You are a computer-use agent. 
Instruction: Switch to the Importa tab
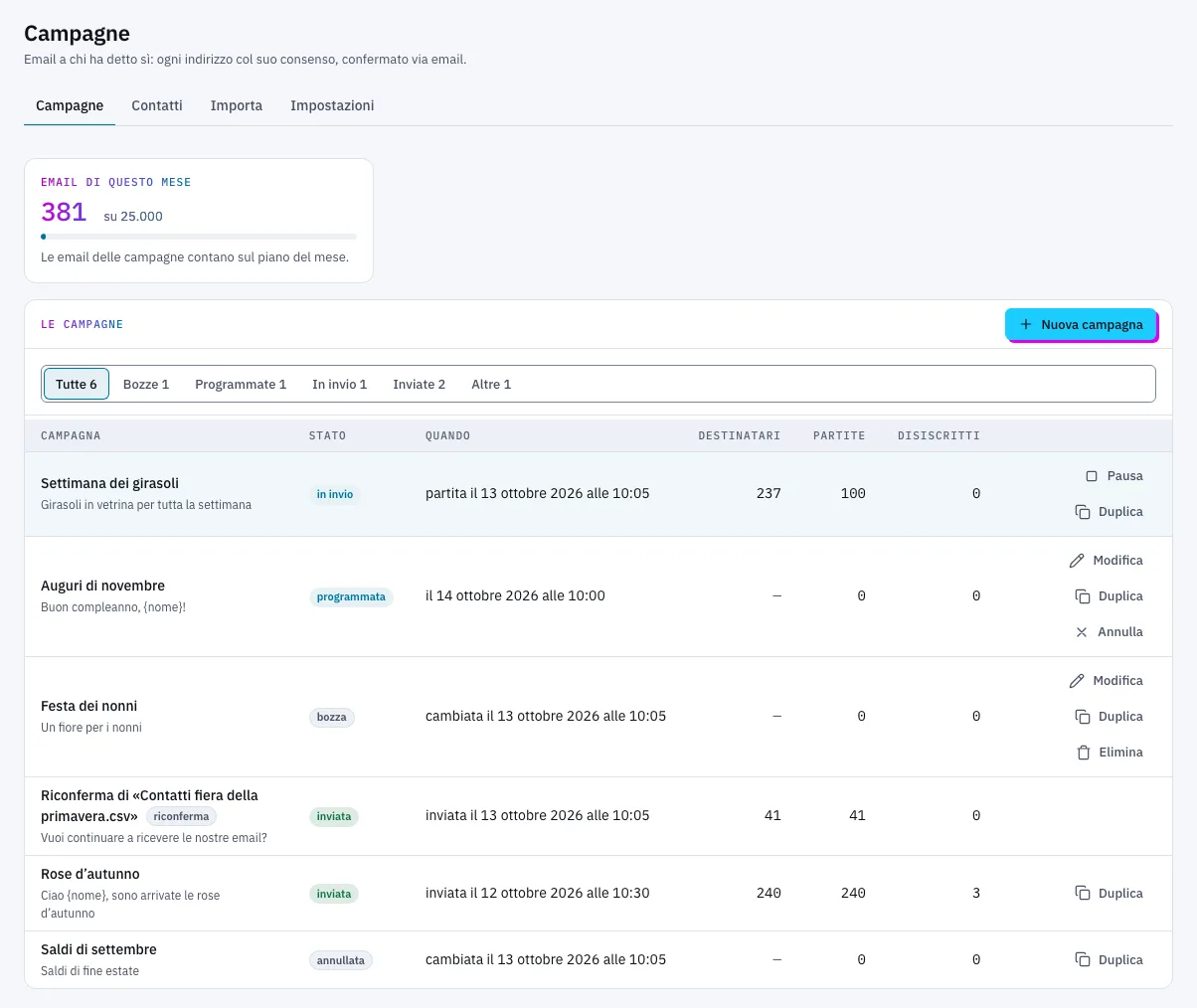237,105
